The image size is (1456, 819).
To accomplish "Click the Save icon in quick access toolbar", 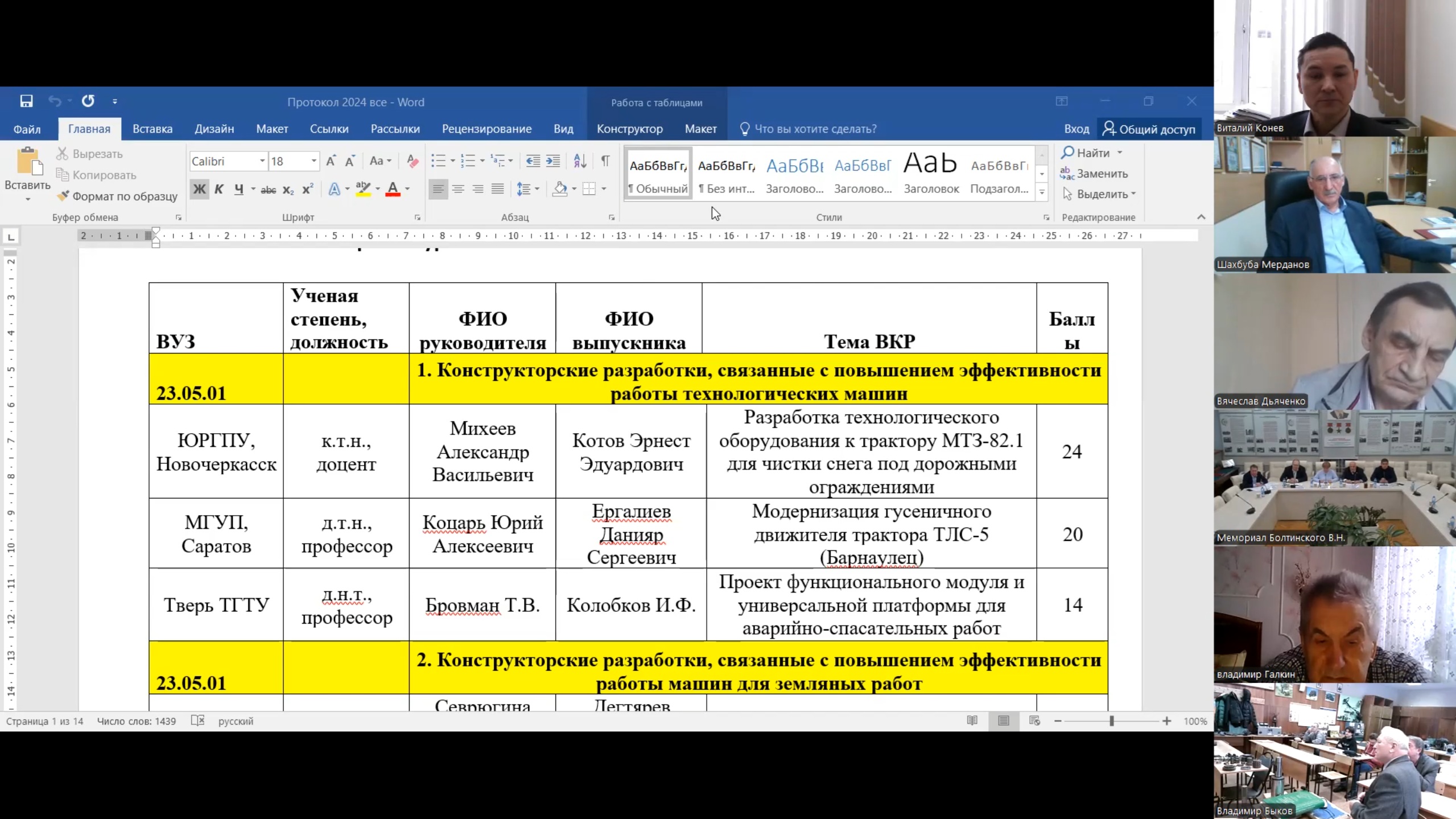I will pos(26,101).
